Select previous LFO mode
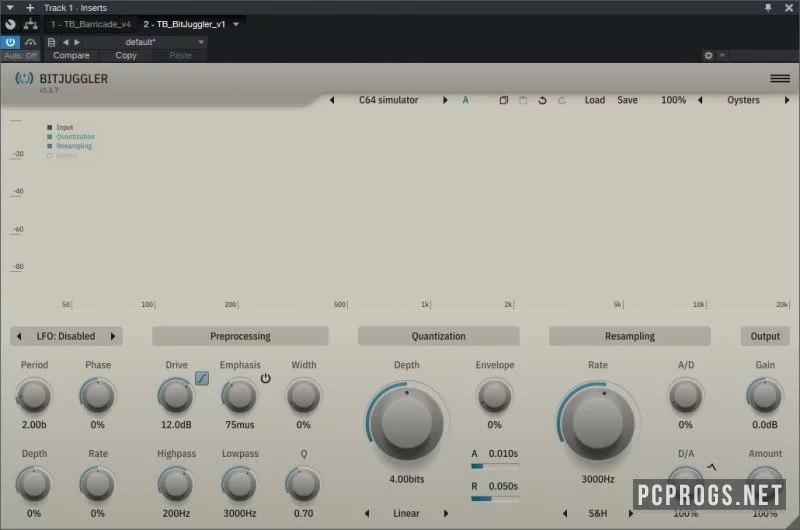This screenshot has height=530, width=800. [x=19, y=336]
